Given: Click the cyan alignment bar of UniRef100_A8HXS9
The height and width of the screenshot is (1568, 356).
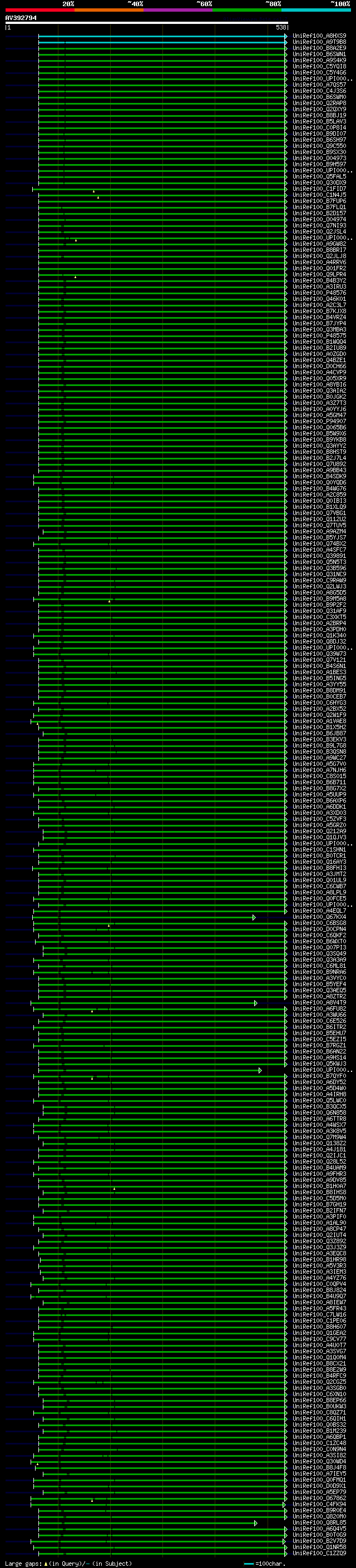Looking at the screenshot, I should coord(162,36).
